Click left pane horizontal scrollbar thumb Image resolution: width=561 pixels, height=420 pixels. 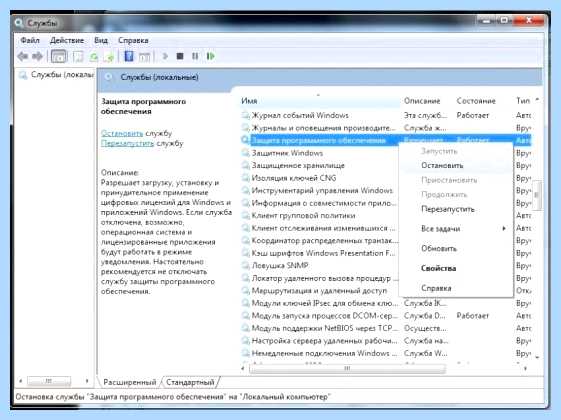point(49,381)
